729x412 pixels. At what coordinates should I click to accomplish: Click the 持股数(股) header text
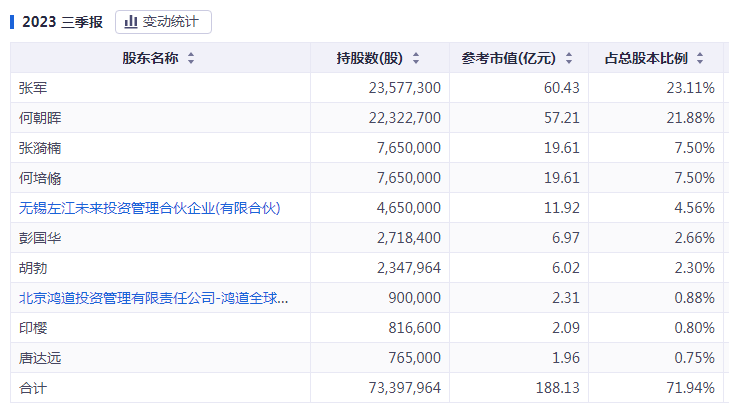click(x=370, y=58)
